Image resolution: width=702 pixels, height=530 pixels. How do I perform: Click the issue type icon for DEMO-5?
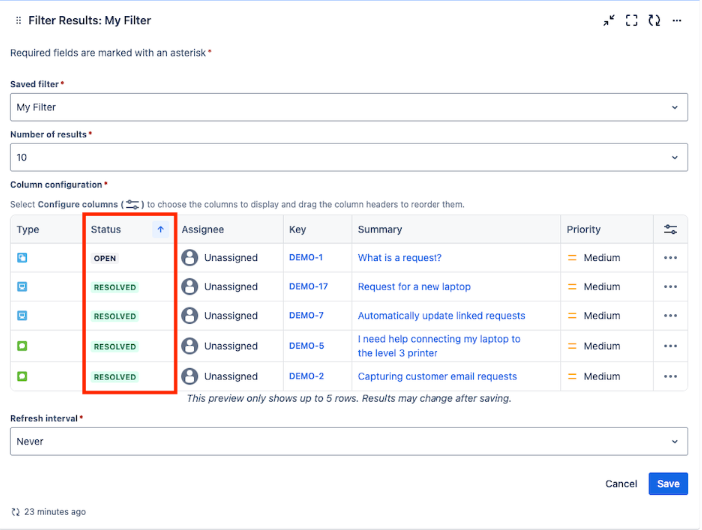pos(22,346)
